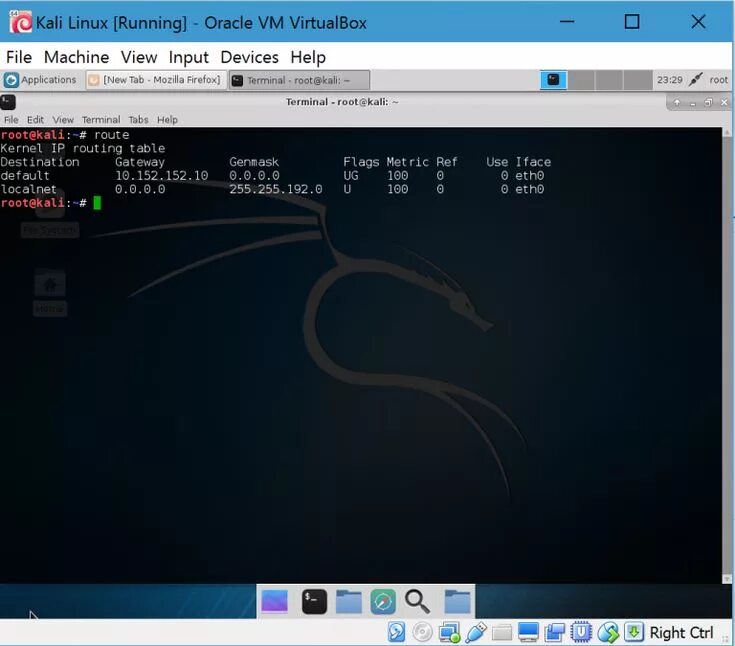Click VirtualBox shared folders status icon
This screenshot has height=646, width=735.
(502, 633)
